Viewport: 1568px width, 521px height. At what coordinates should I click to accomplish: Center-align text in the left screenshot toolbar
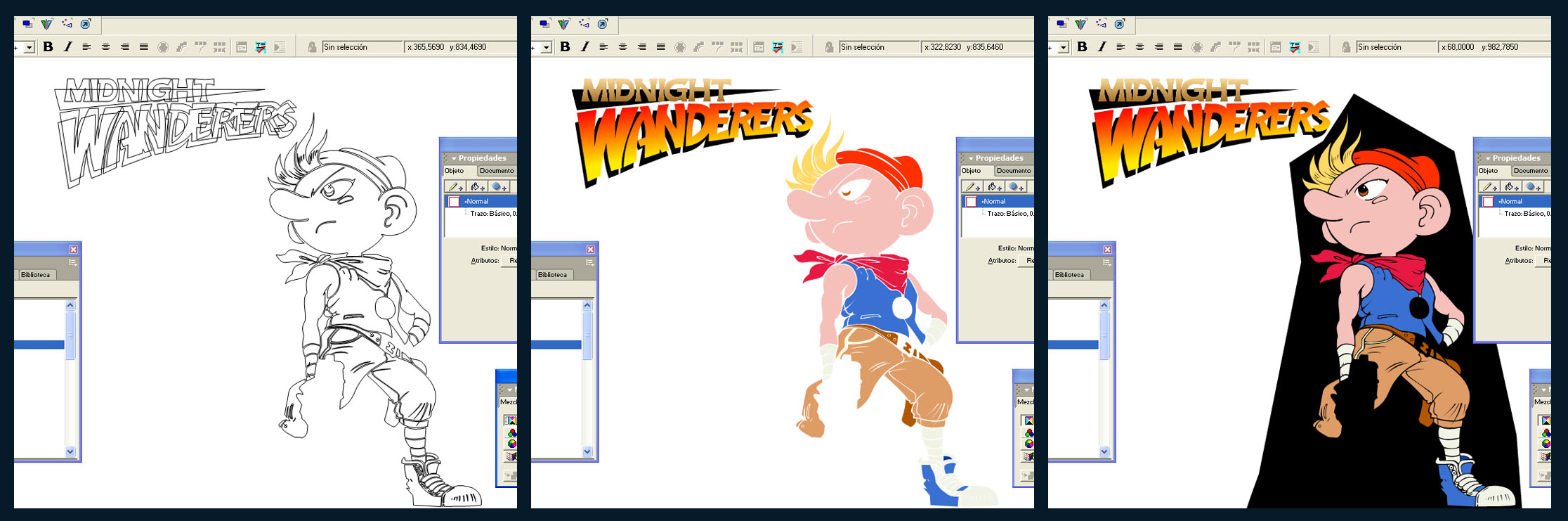106,47
